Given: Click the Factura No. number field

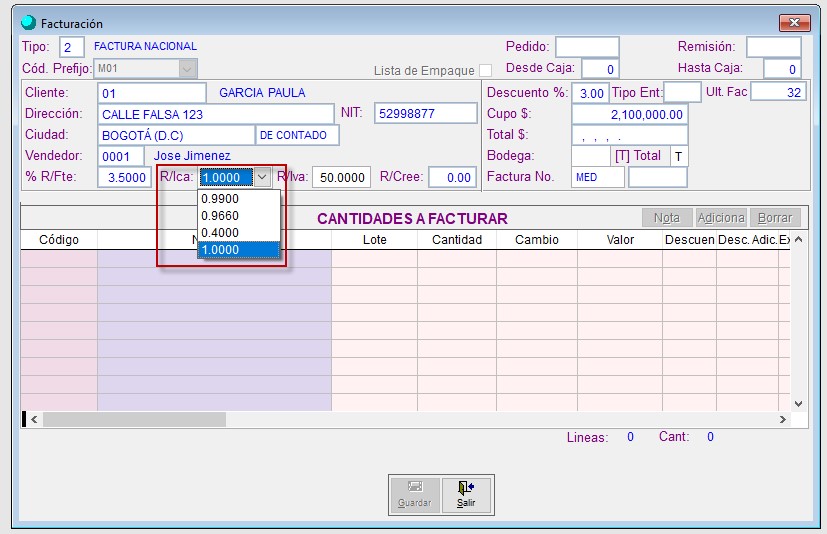Looking at the screenshot, I should [x=658, y=177].
